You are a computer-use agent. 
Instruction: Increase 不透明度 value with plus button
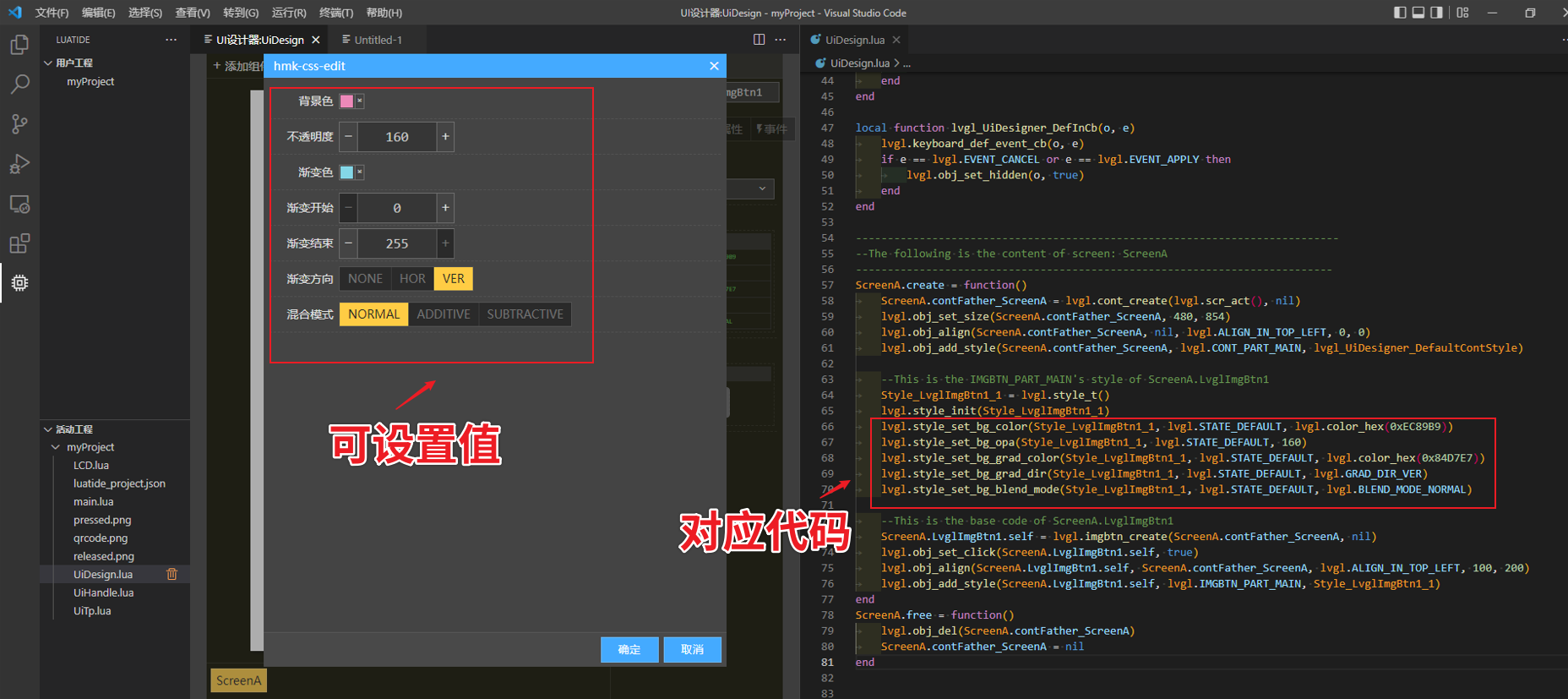(445, 137)
